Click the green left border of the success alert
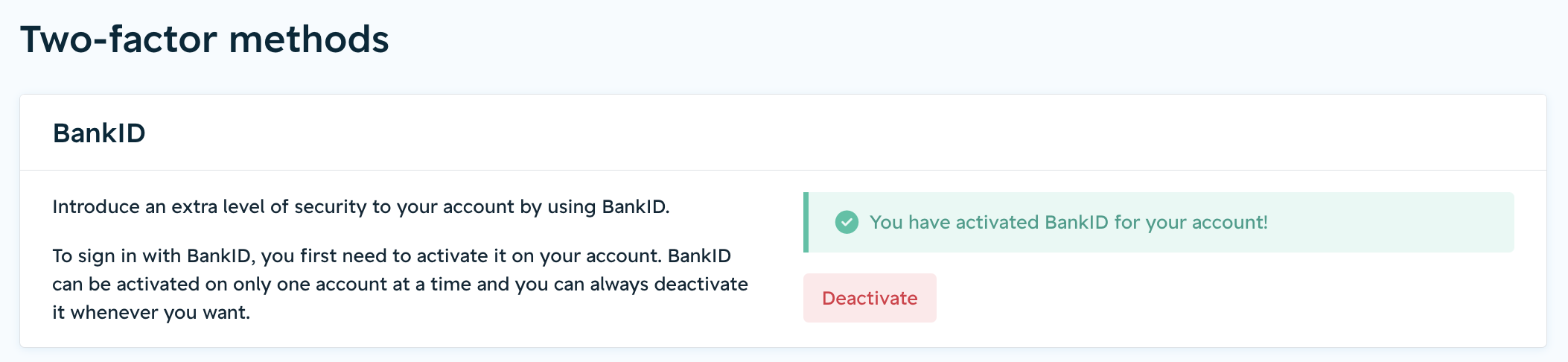The width and height of the screenshot is (1568, 362). point(806,222)
